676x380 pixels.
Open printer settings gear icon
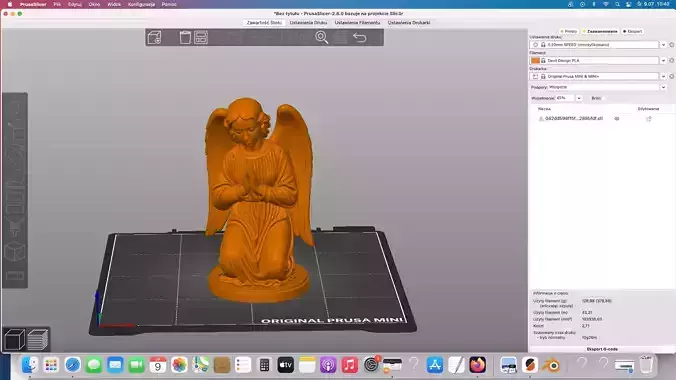[671, 76]
